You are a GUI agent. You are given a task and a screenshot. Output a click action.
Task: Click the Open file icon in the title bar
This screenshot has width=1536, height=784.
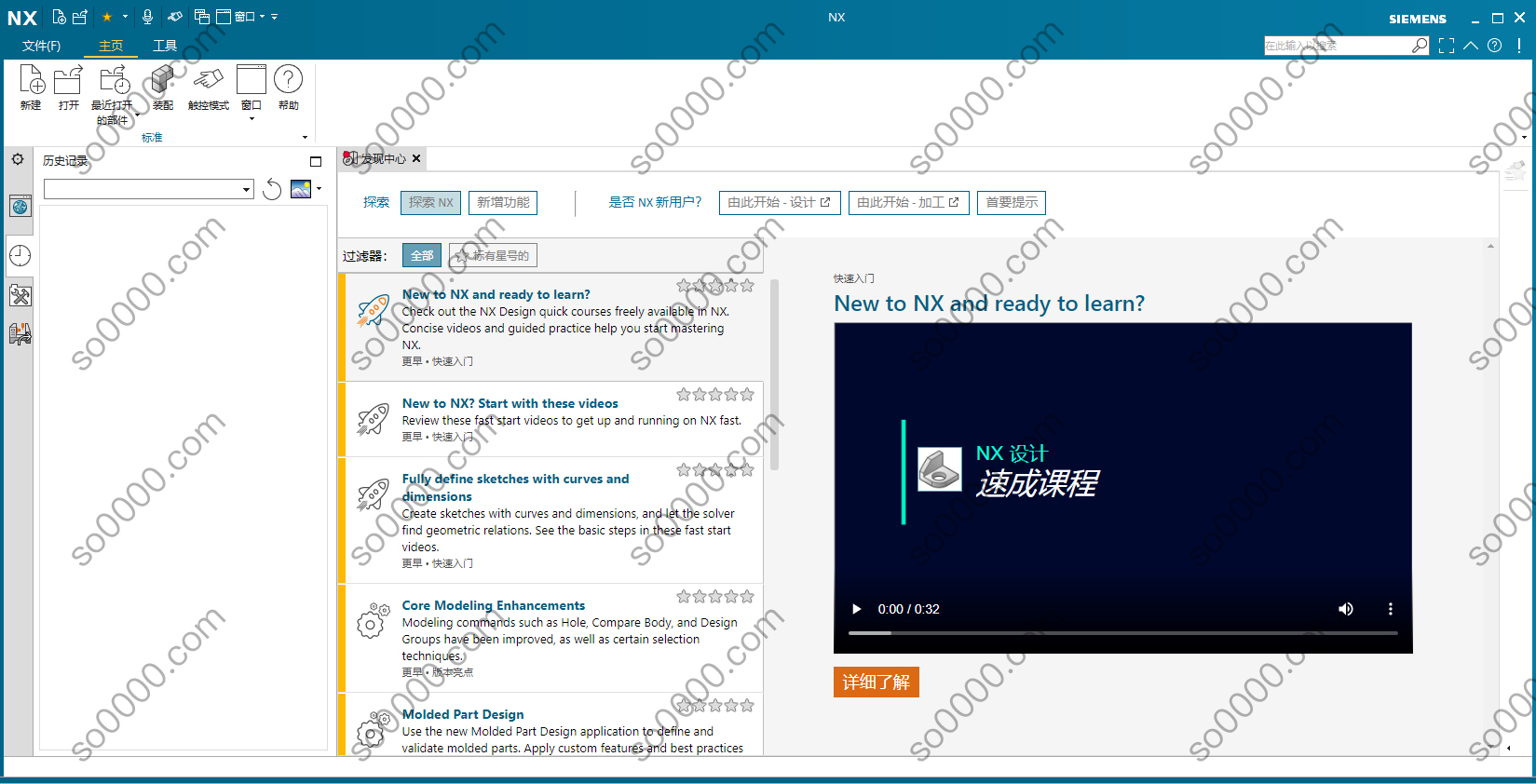tap(80, 17)
